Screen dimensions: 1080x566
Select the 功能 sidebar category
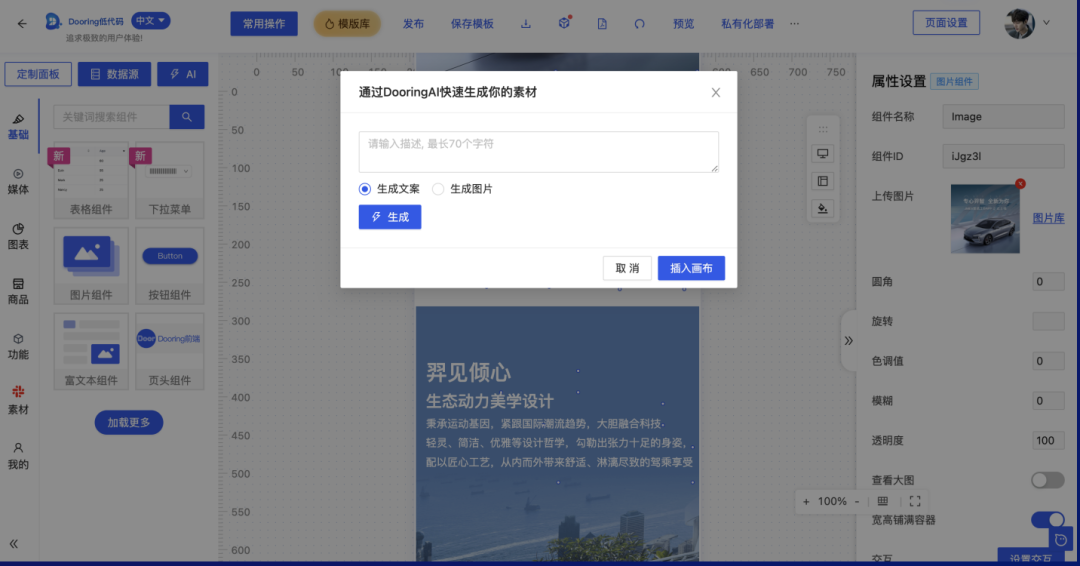(18, 346)
